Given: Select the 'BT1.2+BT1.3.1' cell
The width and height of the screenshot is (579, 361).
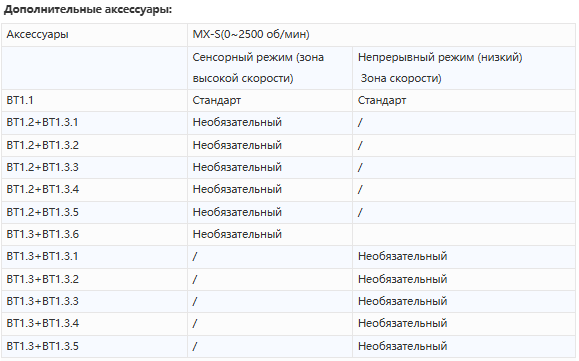Looking at the screenshot, I should (94, 123).
